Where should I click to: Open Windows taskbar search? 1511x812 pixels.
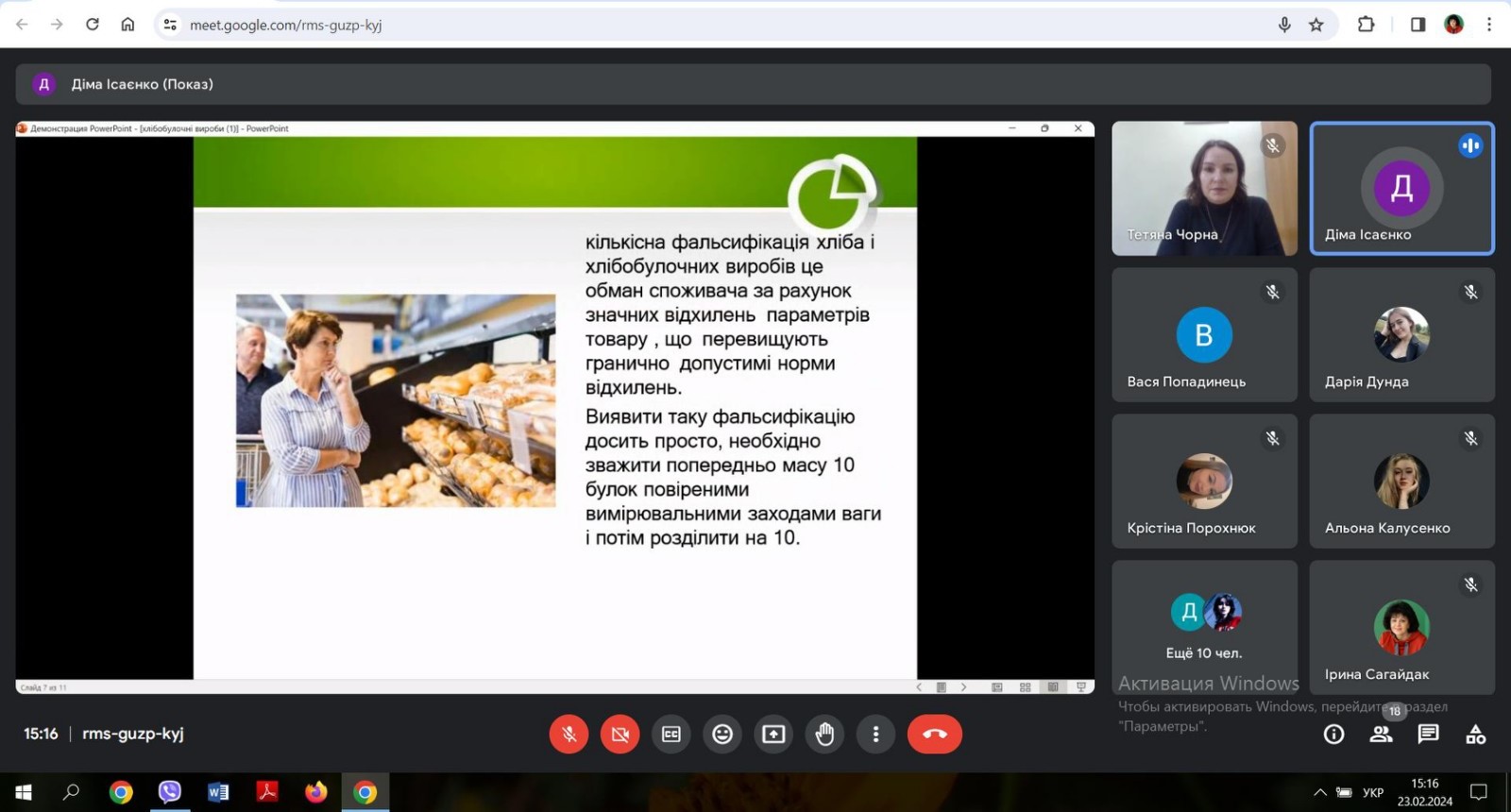71,792
